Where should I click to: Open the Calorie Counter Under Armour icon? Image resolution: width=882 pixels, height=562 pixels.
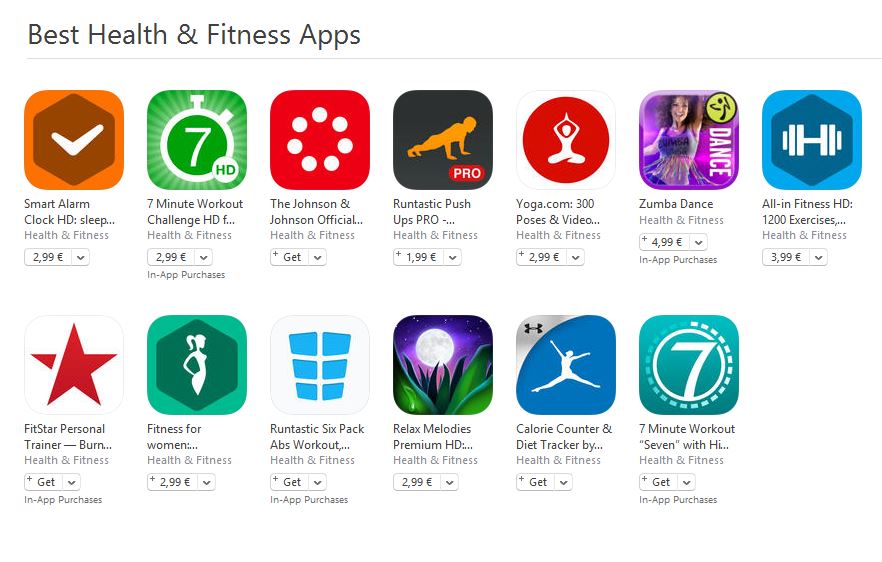(x=566, y=365)
